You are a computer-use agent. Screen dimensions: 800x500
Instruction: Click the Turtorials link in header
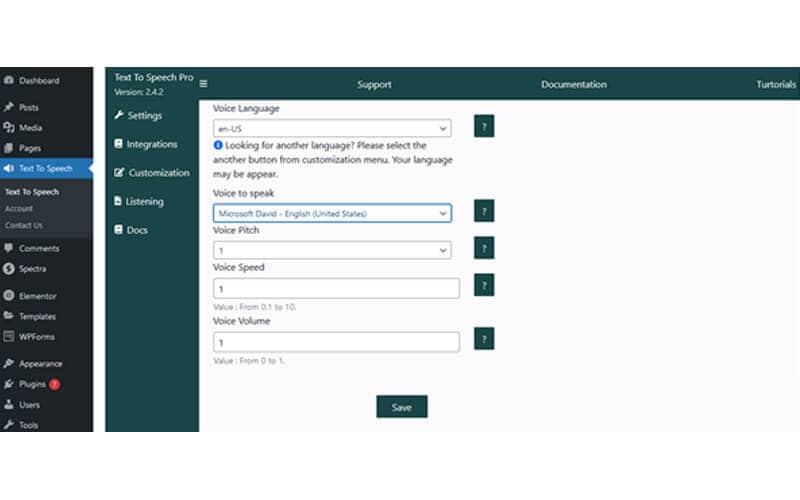(x=776, y=85)
